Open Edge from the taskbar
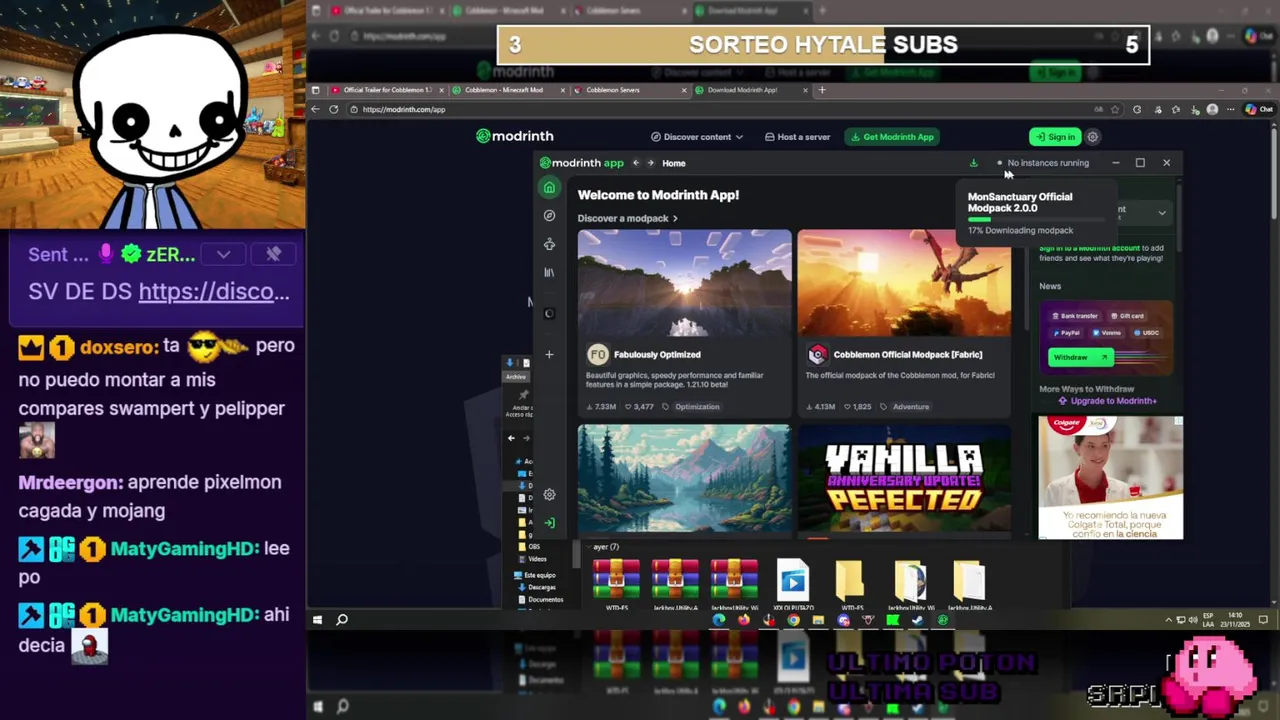The image size is (1280, 720). coord(719,620)
